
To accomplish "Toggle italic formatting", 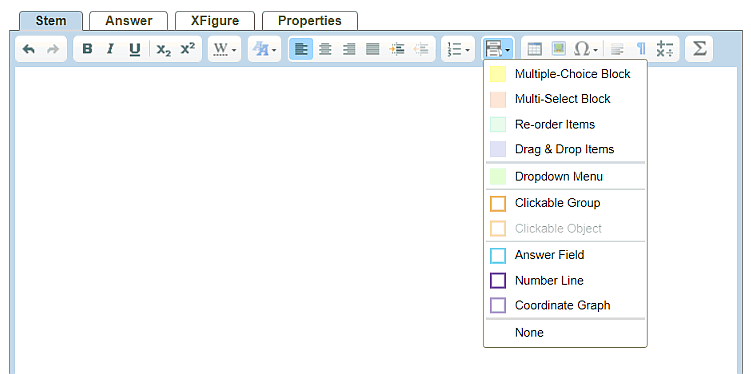I will pyautogui.click(x=111, y=49).
